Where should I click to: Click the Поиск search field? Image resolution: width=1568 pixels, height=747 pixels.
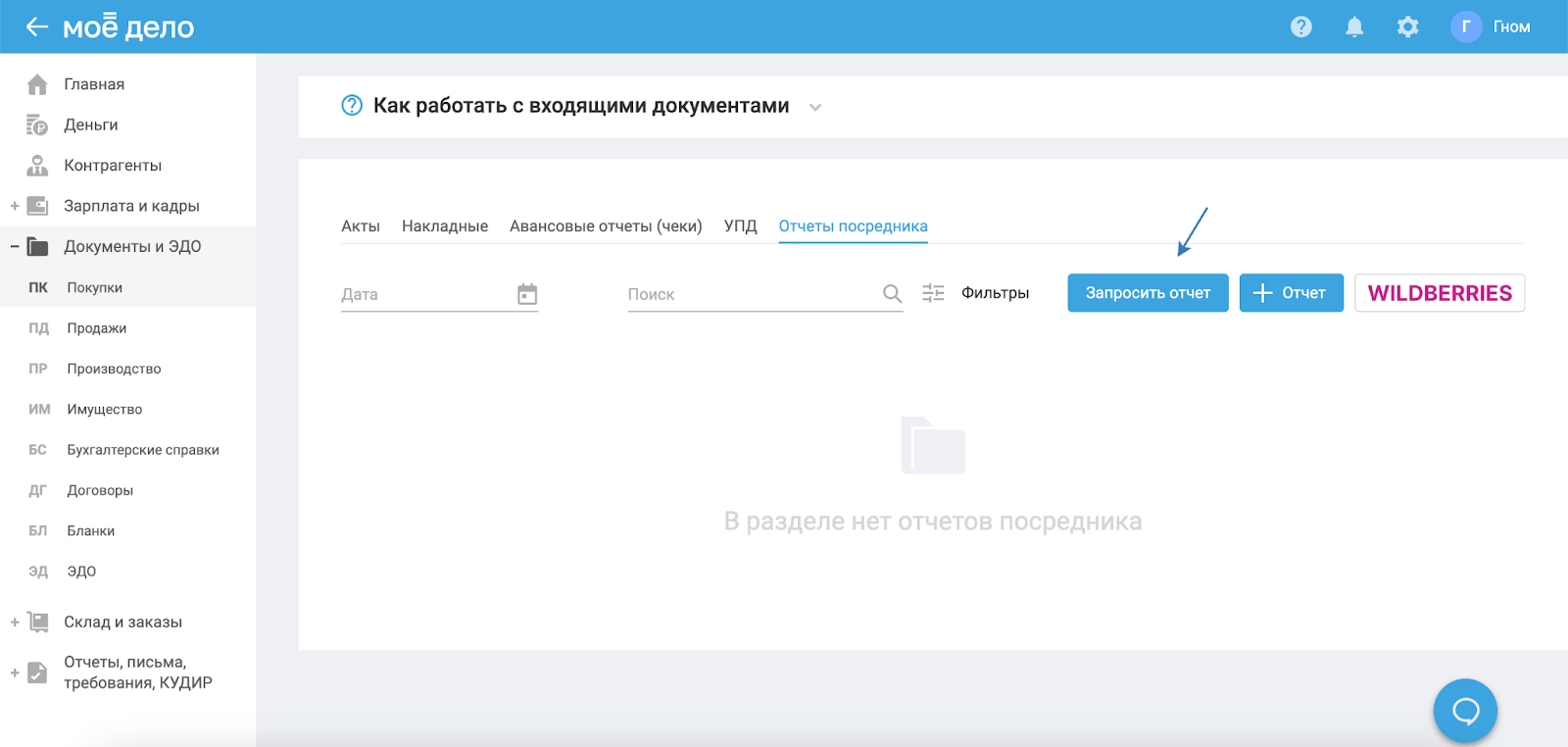tap(750, 294)
